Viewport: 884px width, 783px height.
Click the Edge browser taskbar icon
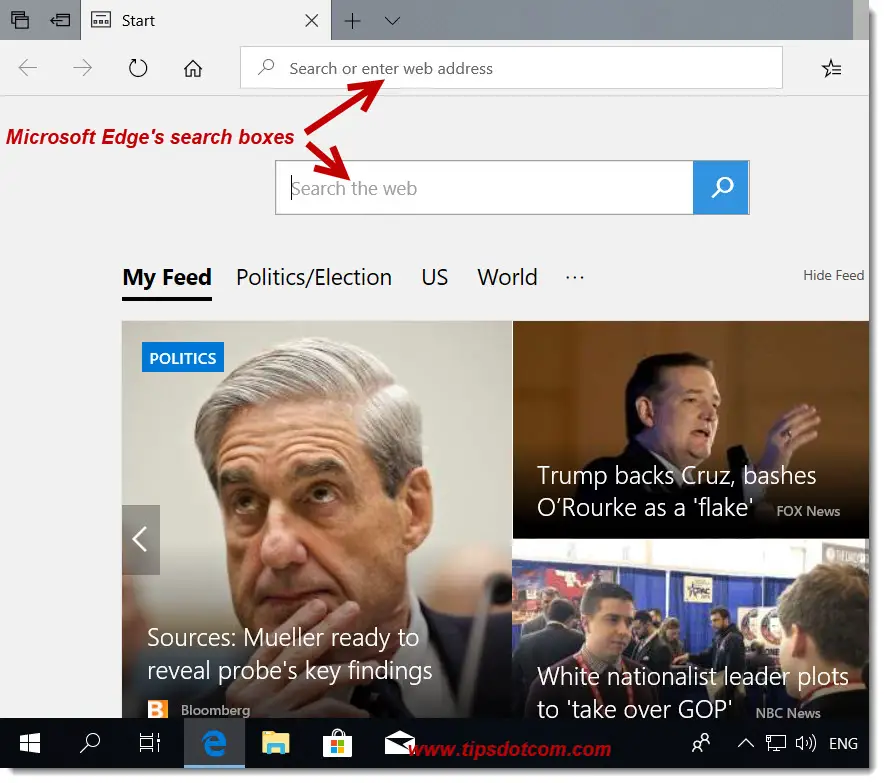[214, 743]
